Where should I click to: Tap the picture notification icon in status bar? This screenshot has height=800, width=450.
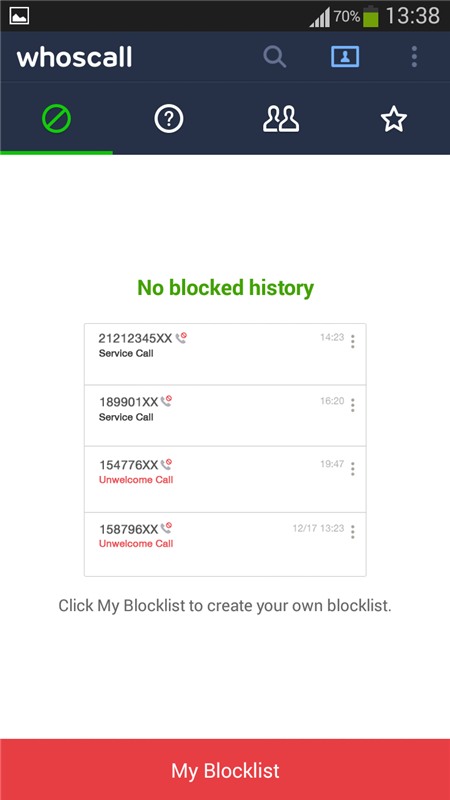click(19, 16)
